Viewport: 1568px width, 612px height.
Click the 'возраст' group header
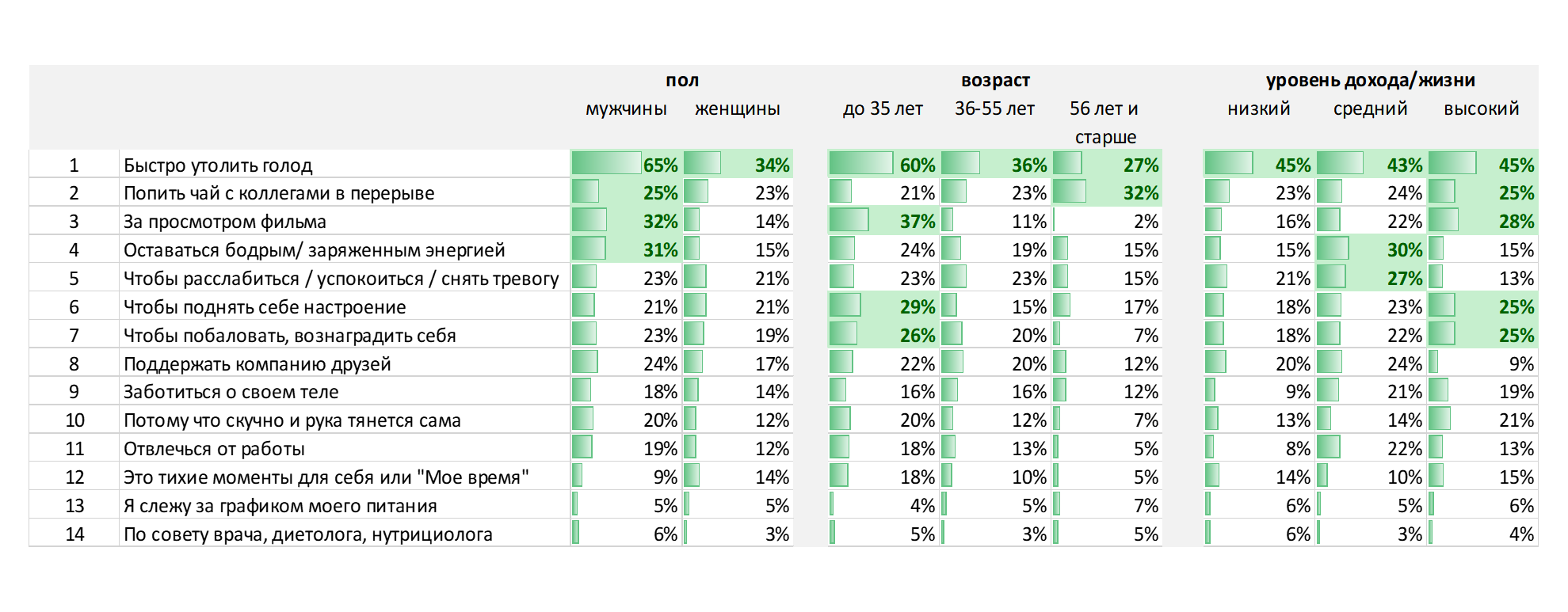[995, 80]
